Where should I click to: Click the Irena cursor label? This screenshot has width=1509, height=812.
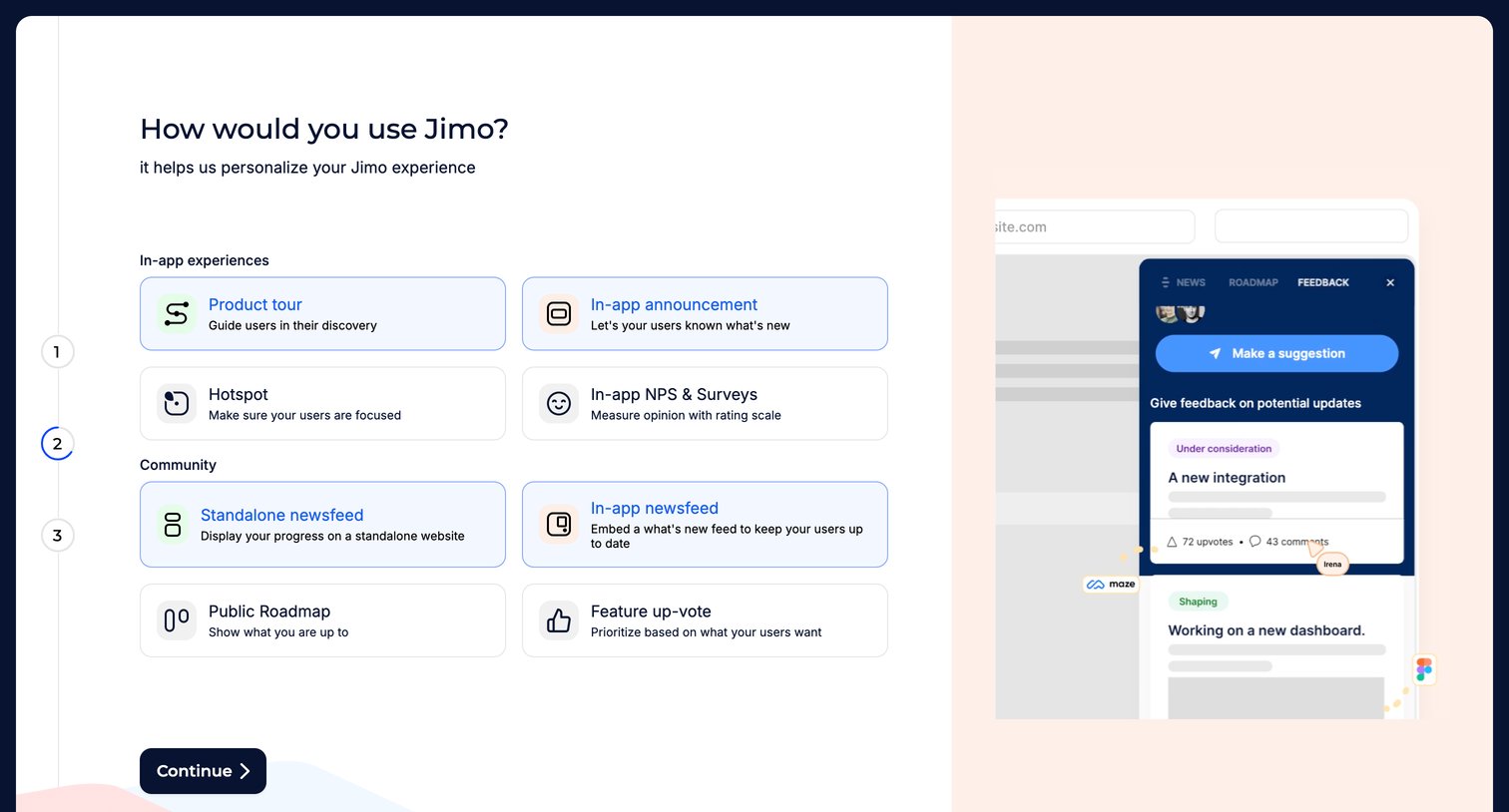pyautogui.click(x=1332, y=565)
